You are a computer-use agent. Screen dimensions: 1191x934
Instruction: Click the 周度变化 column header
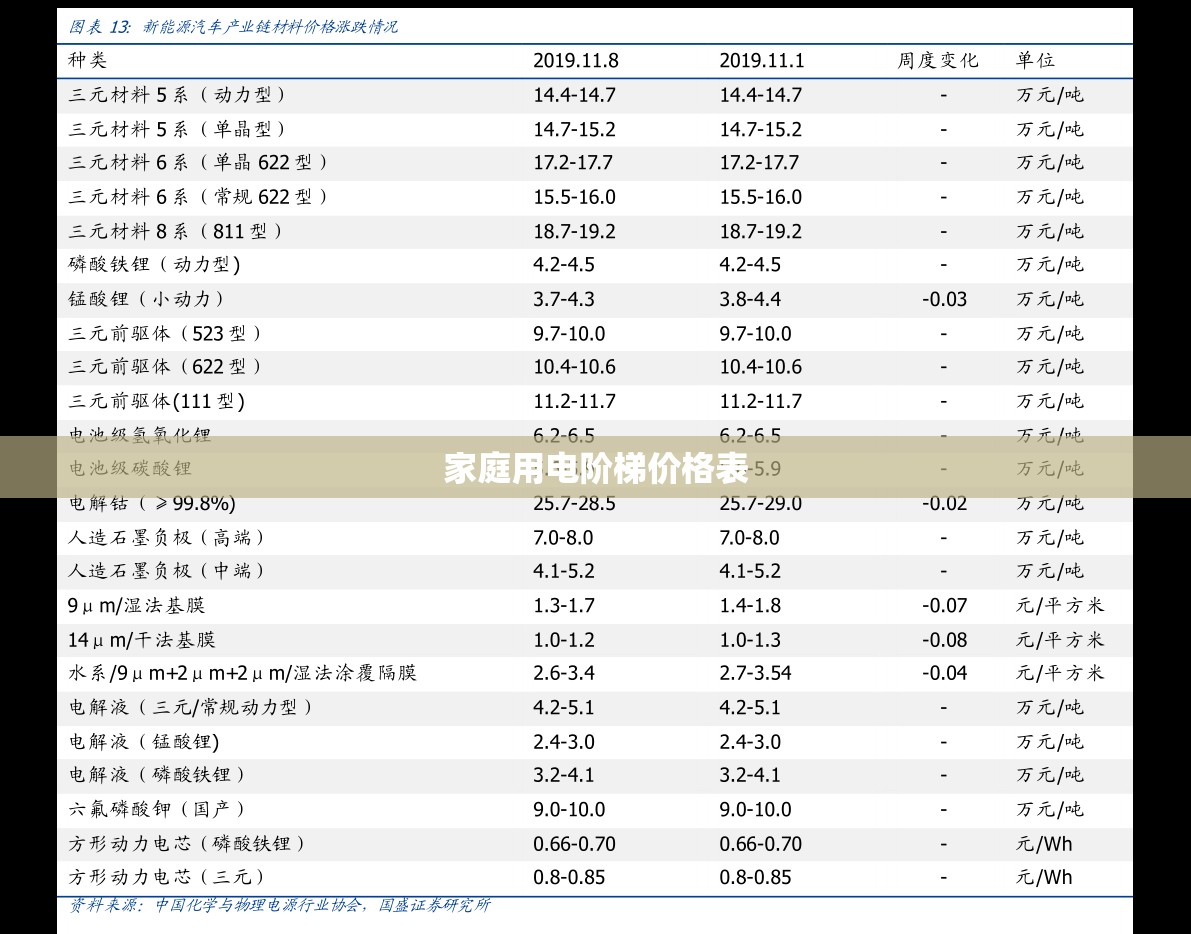(x=937, y=61)
